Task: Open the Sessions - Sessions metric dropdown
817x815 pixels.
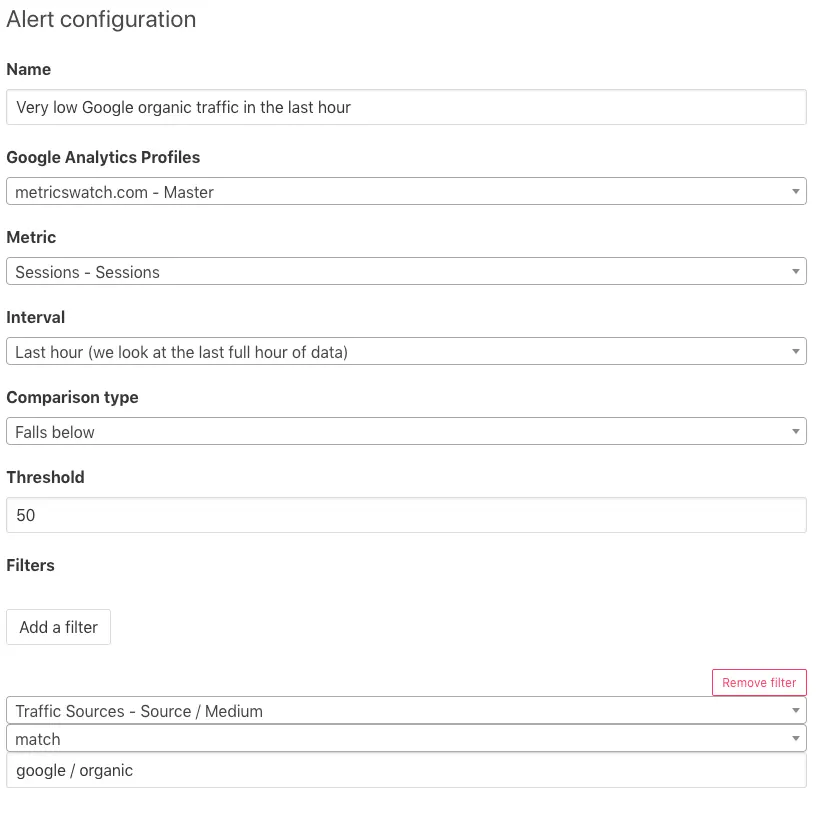Action: point(400,271)
